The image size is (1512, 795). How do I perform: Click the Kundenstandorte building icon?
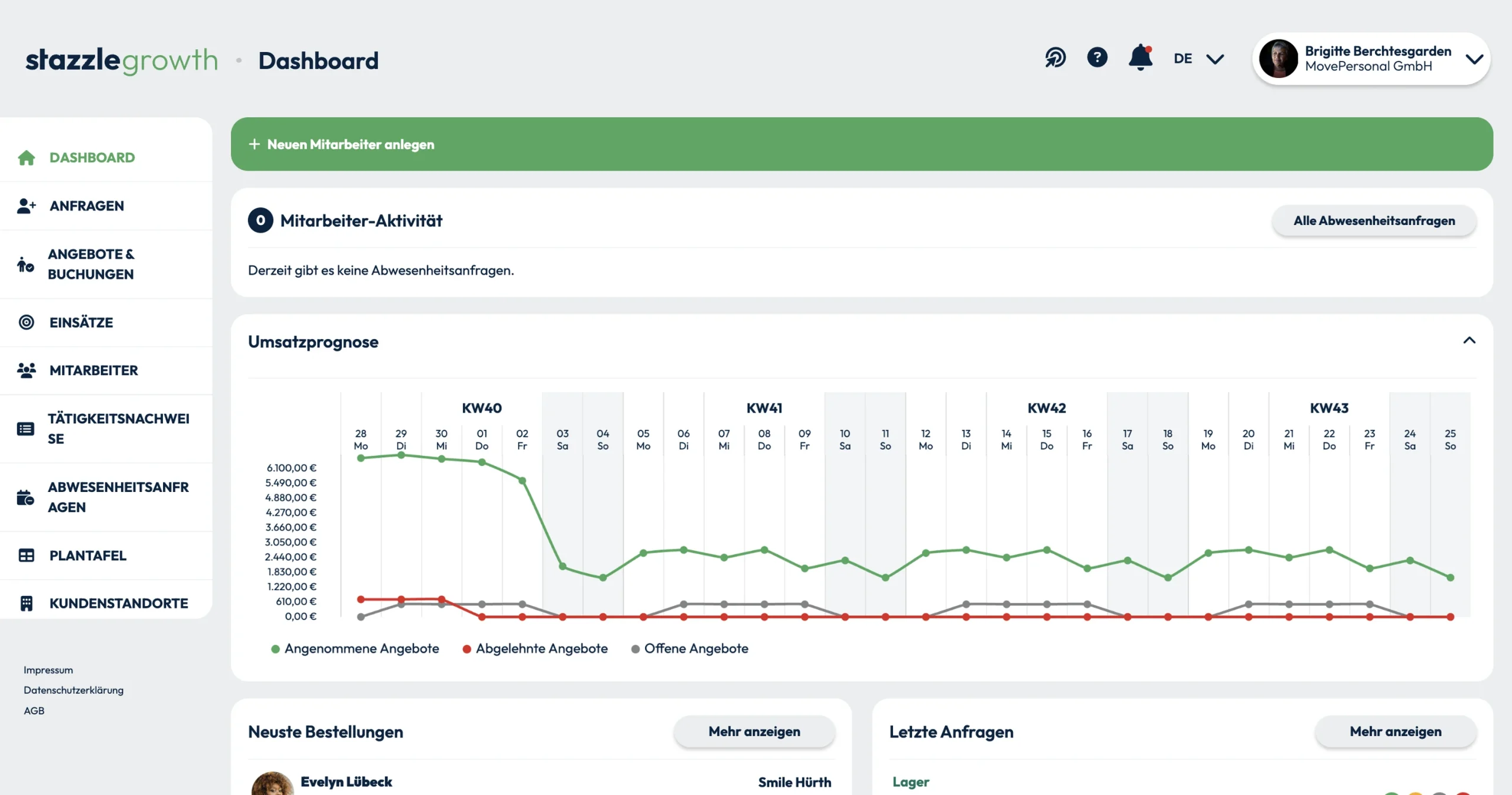tap(26, 603)
